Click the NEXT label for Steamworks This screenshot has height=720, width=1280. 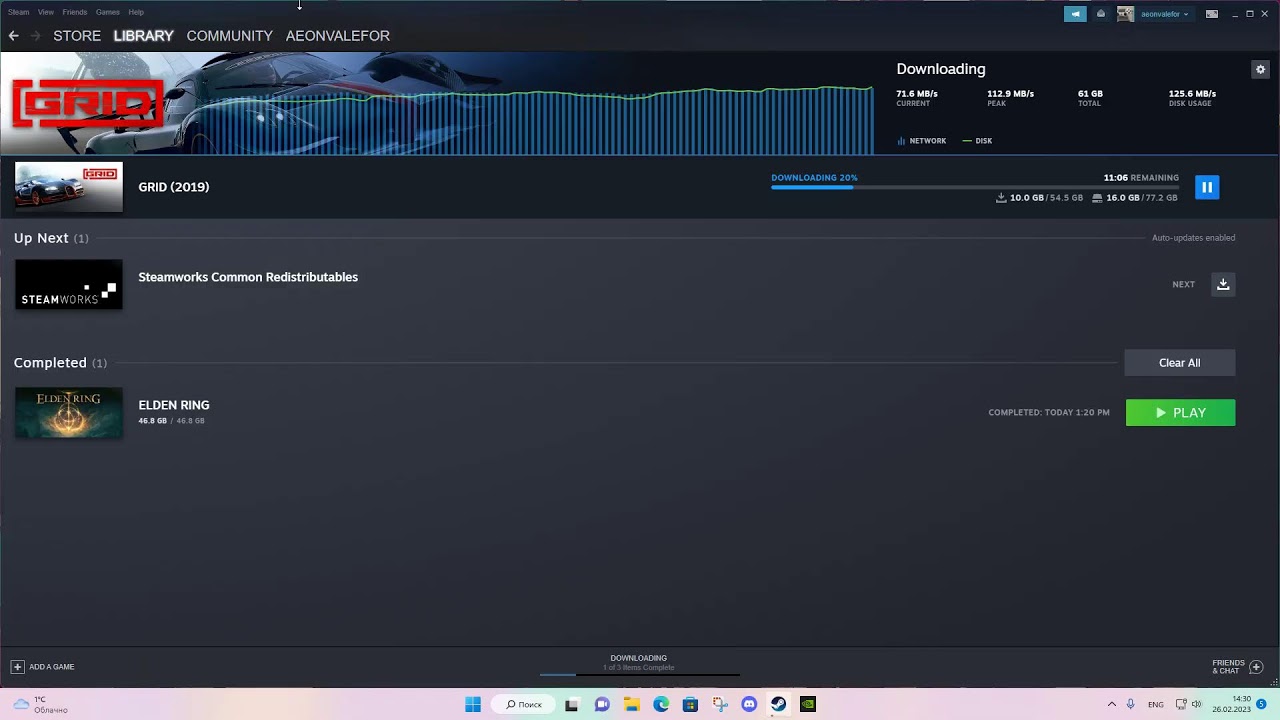pyautogui.click(x=1183, y=285)
